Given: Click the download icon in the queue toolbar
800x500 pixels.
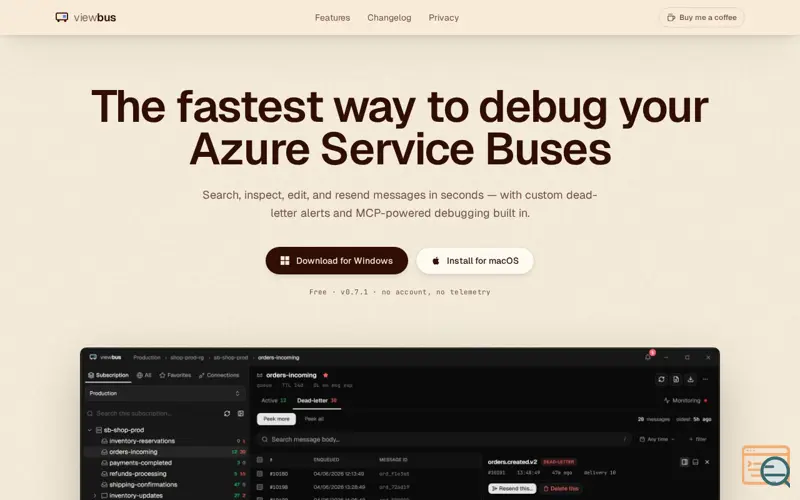Looking at the screenshot, I should pos(690,379).
